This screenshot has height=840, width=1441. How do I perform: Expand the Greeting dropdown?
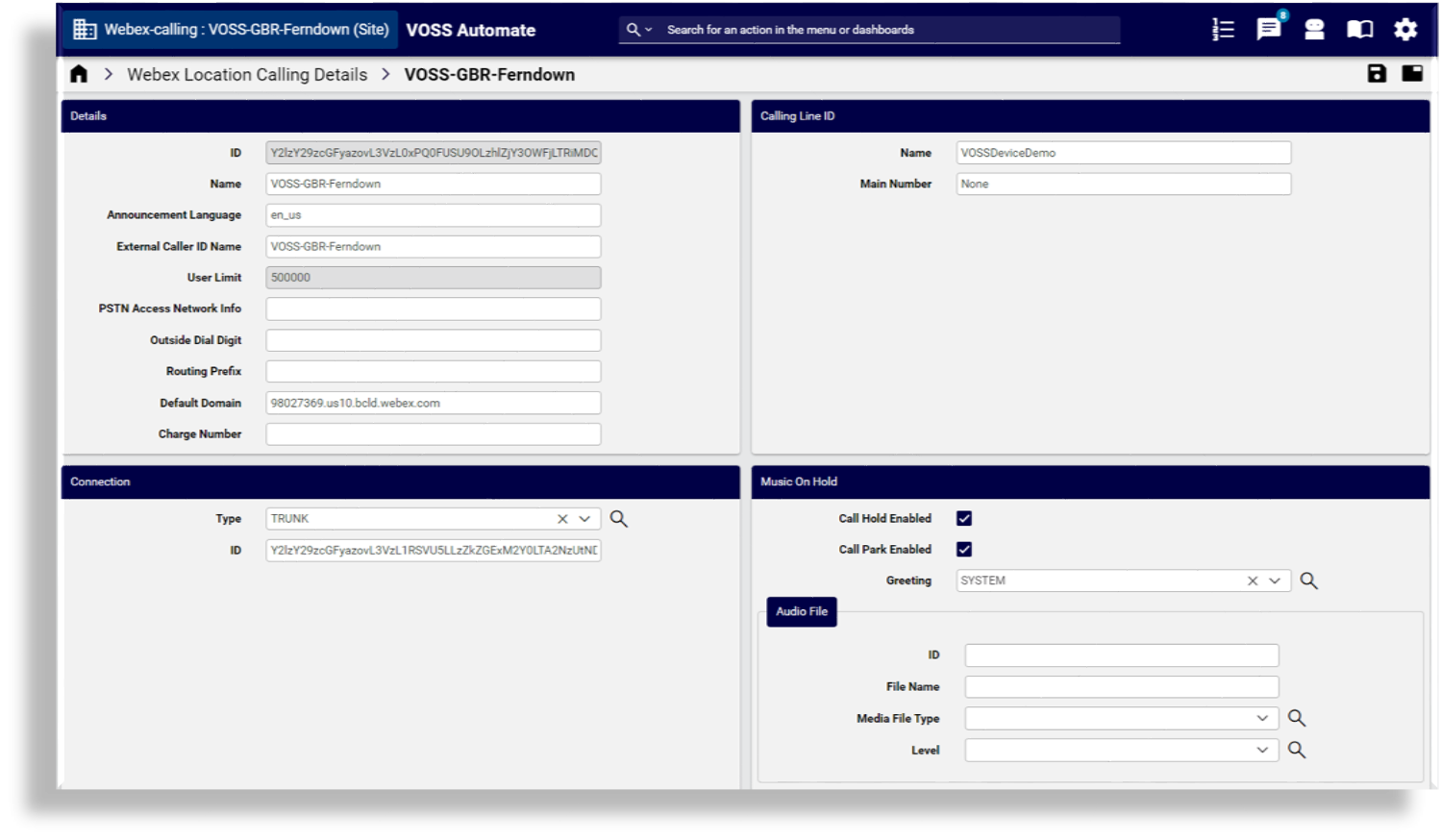(x=1274, y=581)
